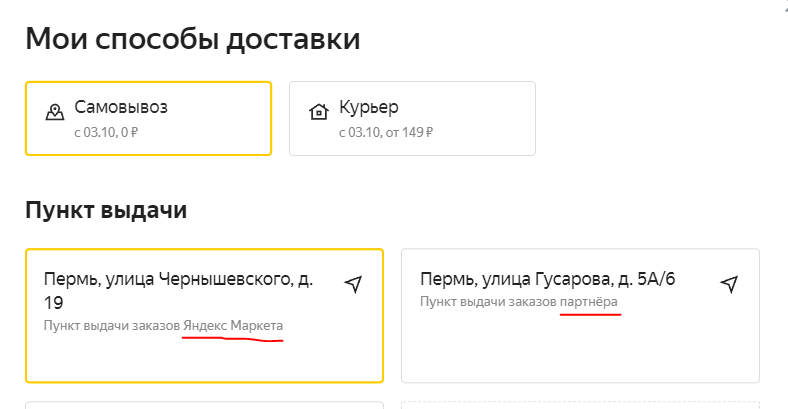Click the 'Пункт выдачи' section heading
The image size is (788, 409).
point(106,210)
